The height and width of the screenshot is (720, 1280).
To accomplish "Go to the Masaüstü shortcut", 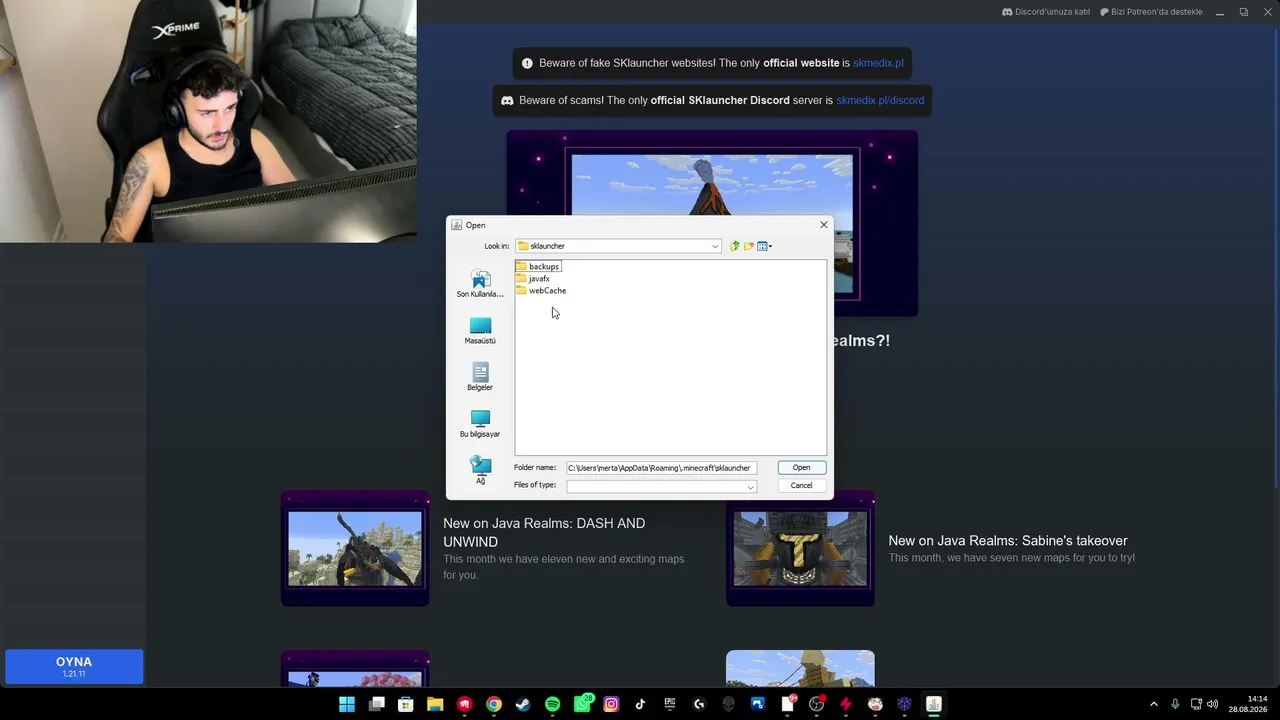I will [x=480, y=331].
